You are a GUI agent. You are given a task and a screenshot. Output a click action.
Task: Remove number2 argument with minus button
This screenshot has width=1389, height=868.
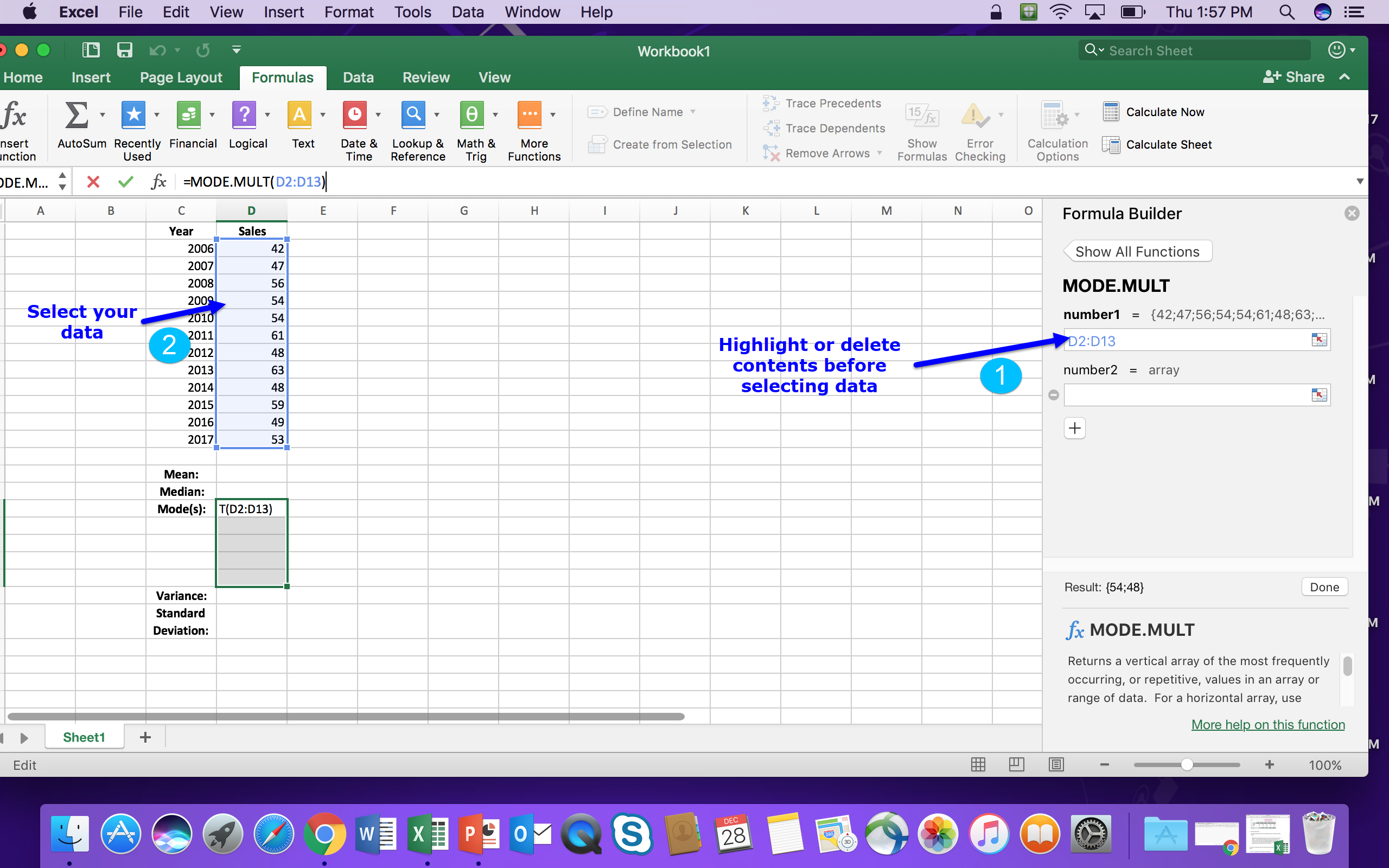pyautogui.click(x=1053, y=395)
